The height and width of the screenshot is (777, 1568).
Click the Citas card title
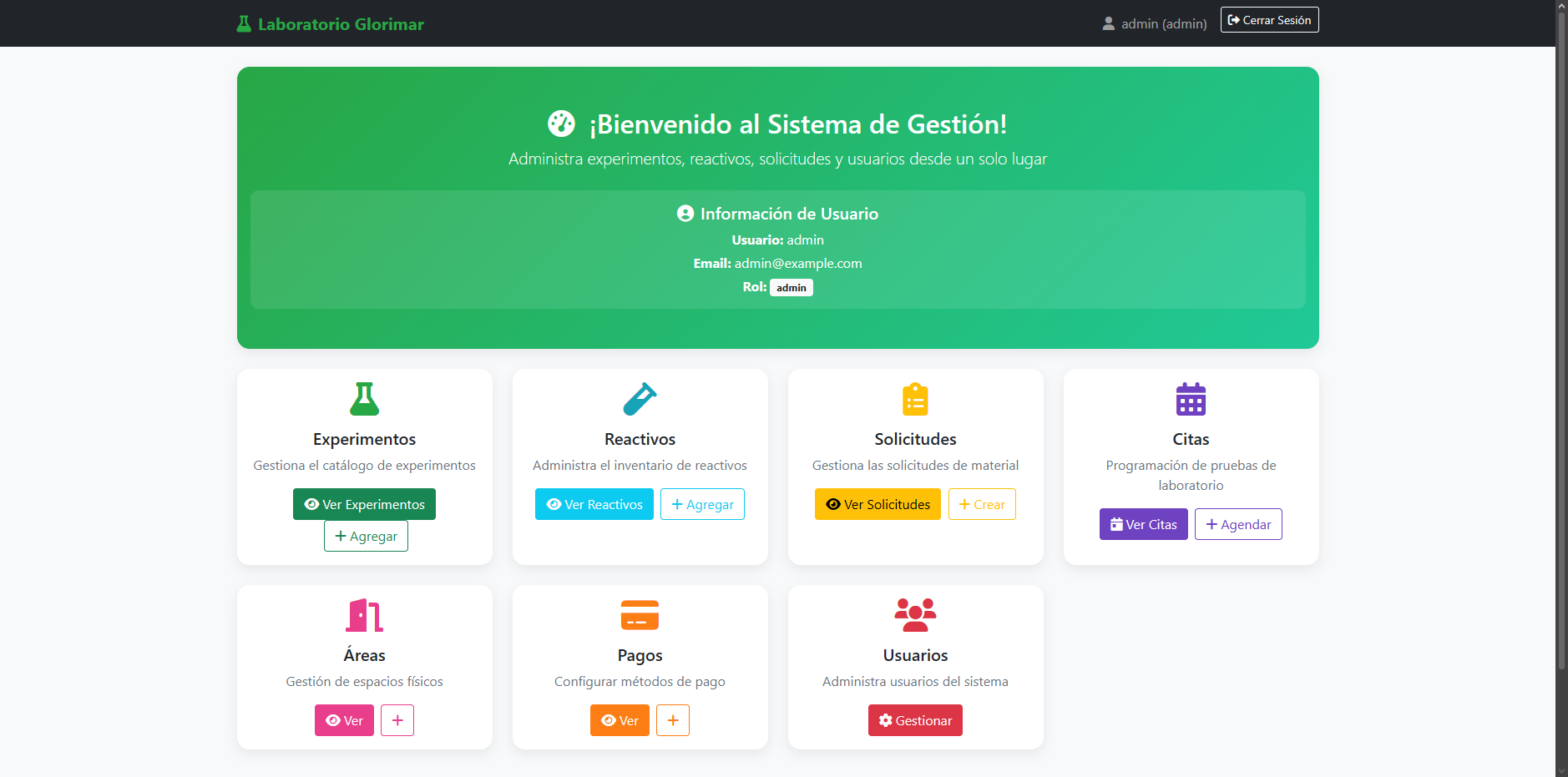click(x=1191, y=439)
